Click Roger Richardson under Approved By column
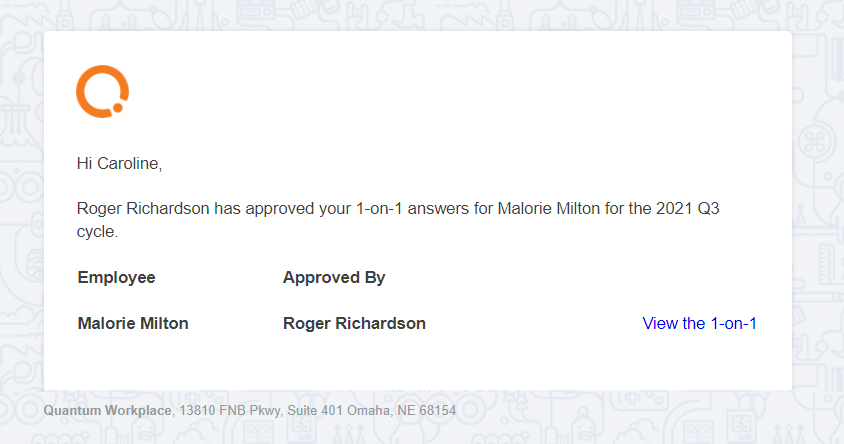This screenshot has height=444, width=844. tap(354, 323)
